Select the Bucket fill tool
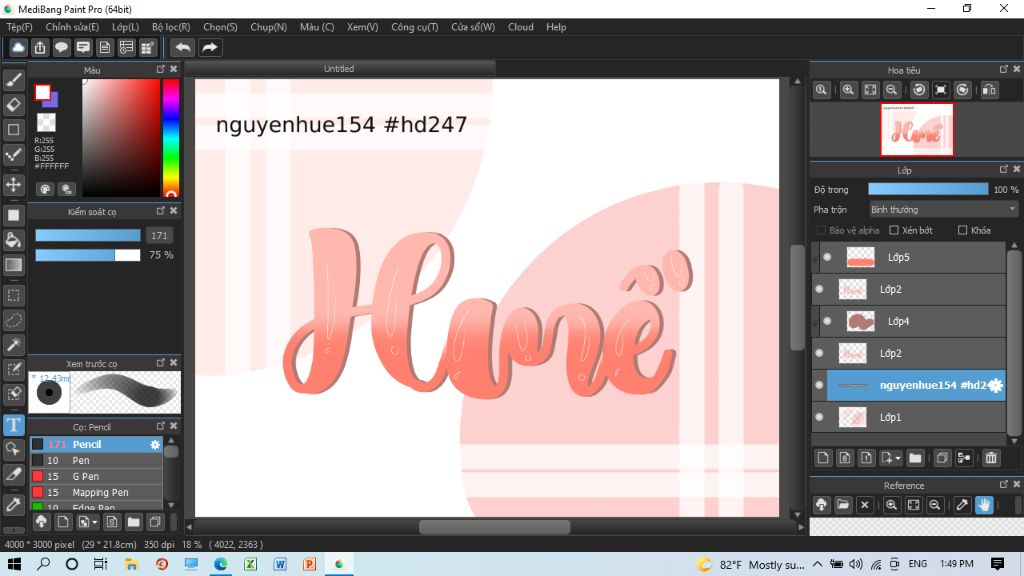Viewport: 1024px width, 576px height. [x=14, y=240]
